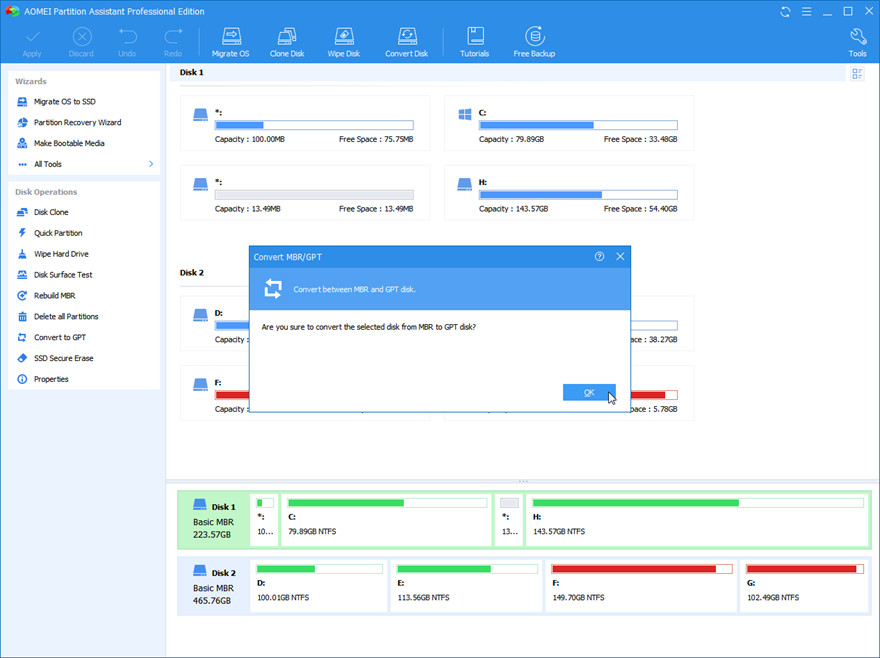
Task: Open Free Backup from the toolbar
Action: click(x=534, y=42)
